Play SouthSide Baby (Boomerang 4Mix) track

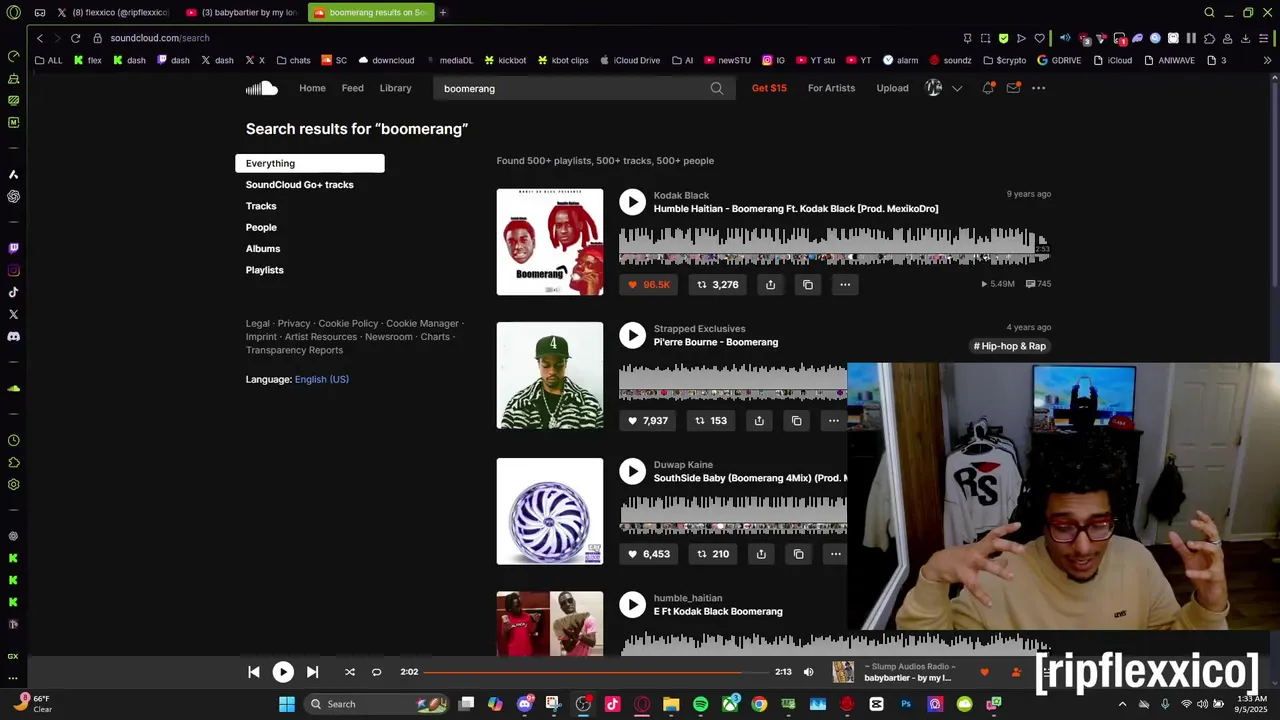coord(632,471)
